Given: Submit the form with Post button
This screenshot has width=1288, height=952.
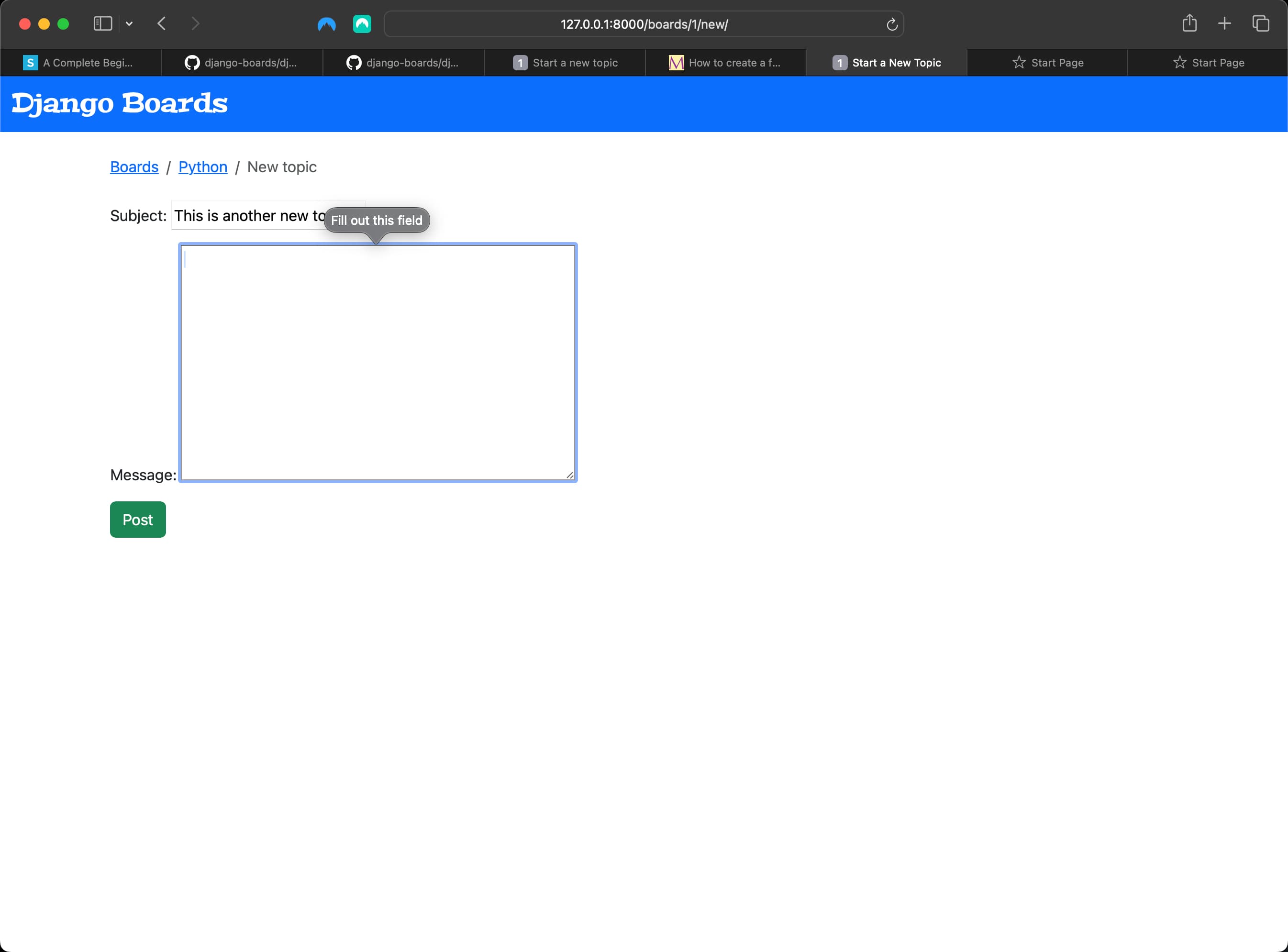Looking at the screenshot, I should click(138, 520).
